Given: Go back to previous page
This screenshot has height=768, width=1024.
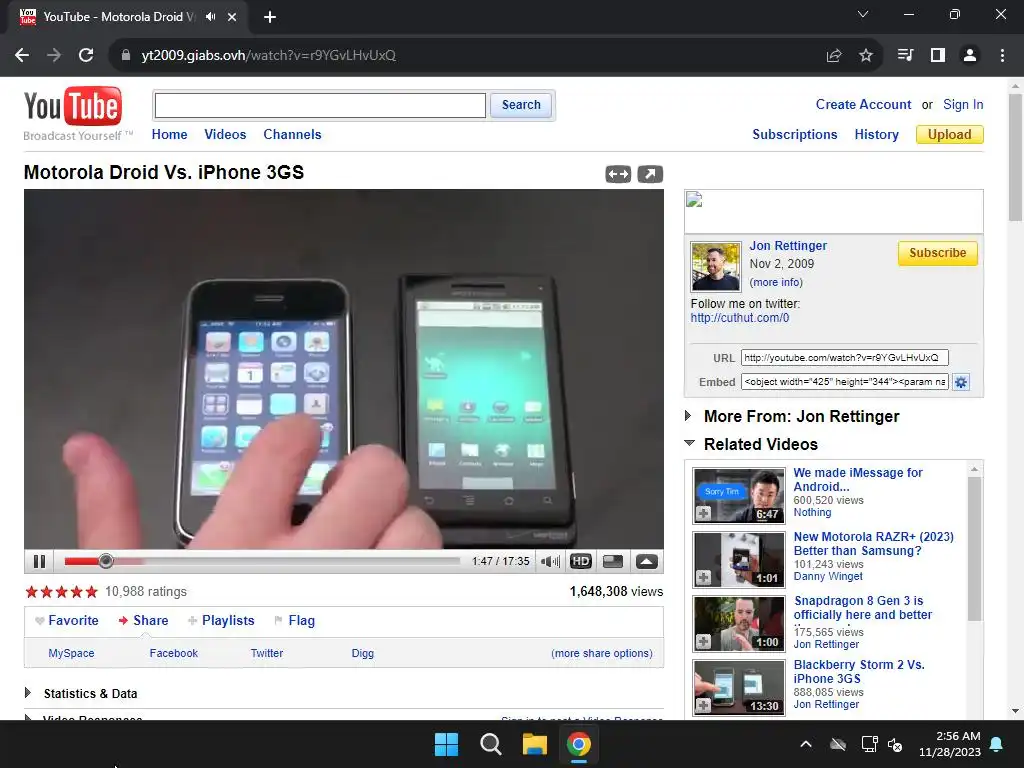Looking at the screenshot, I should (22, 56).
